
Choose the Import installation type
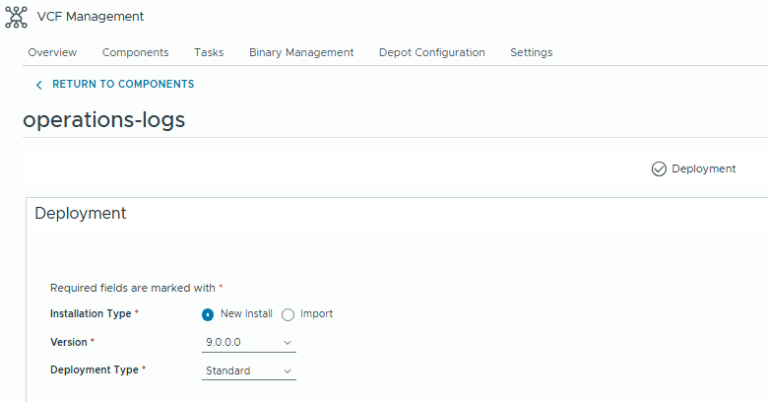point(288,314)
